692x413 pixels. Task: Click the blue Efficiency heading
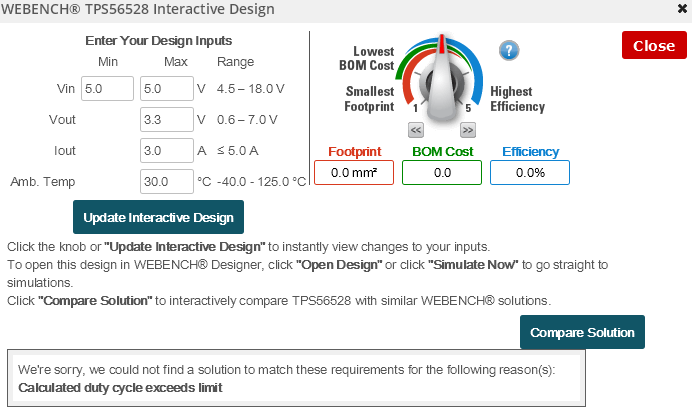[530, 152]
